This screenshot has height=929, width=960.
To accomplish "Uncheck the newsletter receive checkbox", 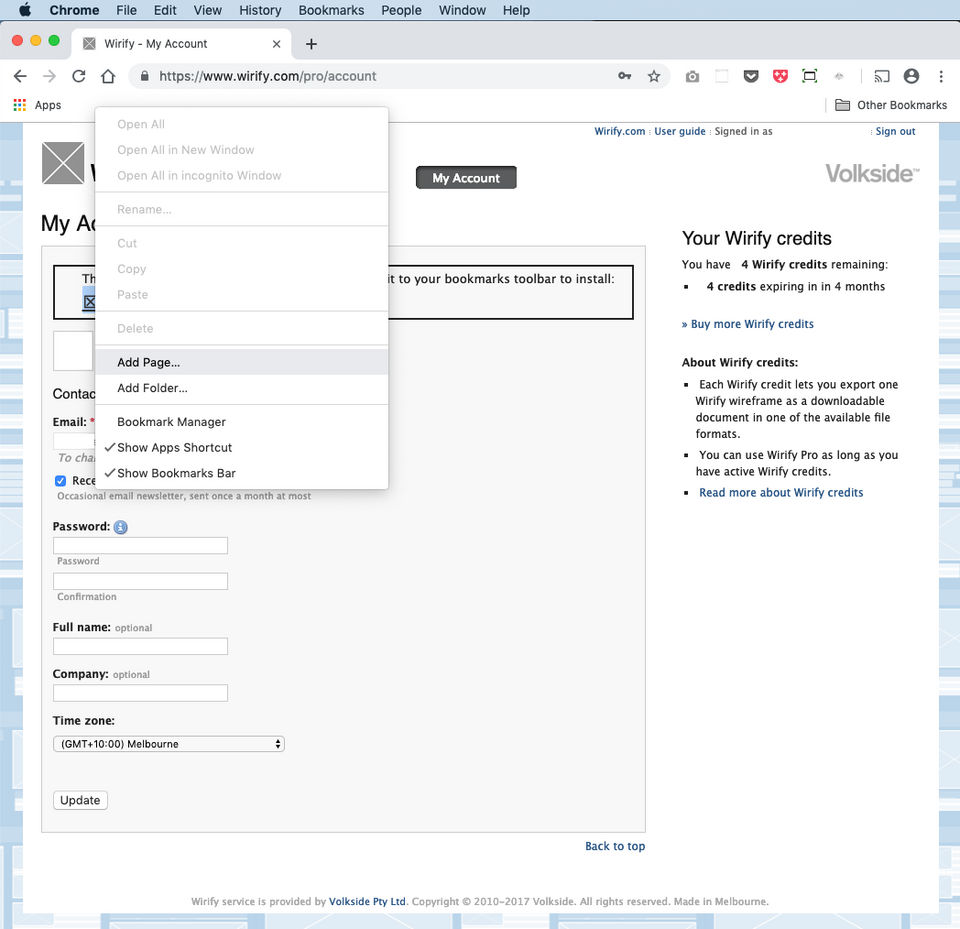I will 60,481.
